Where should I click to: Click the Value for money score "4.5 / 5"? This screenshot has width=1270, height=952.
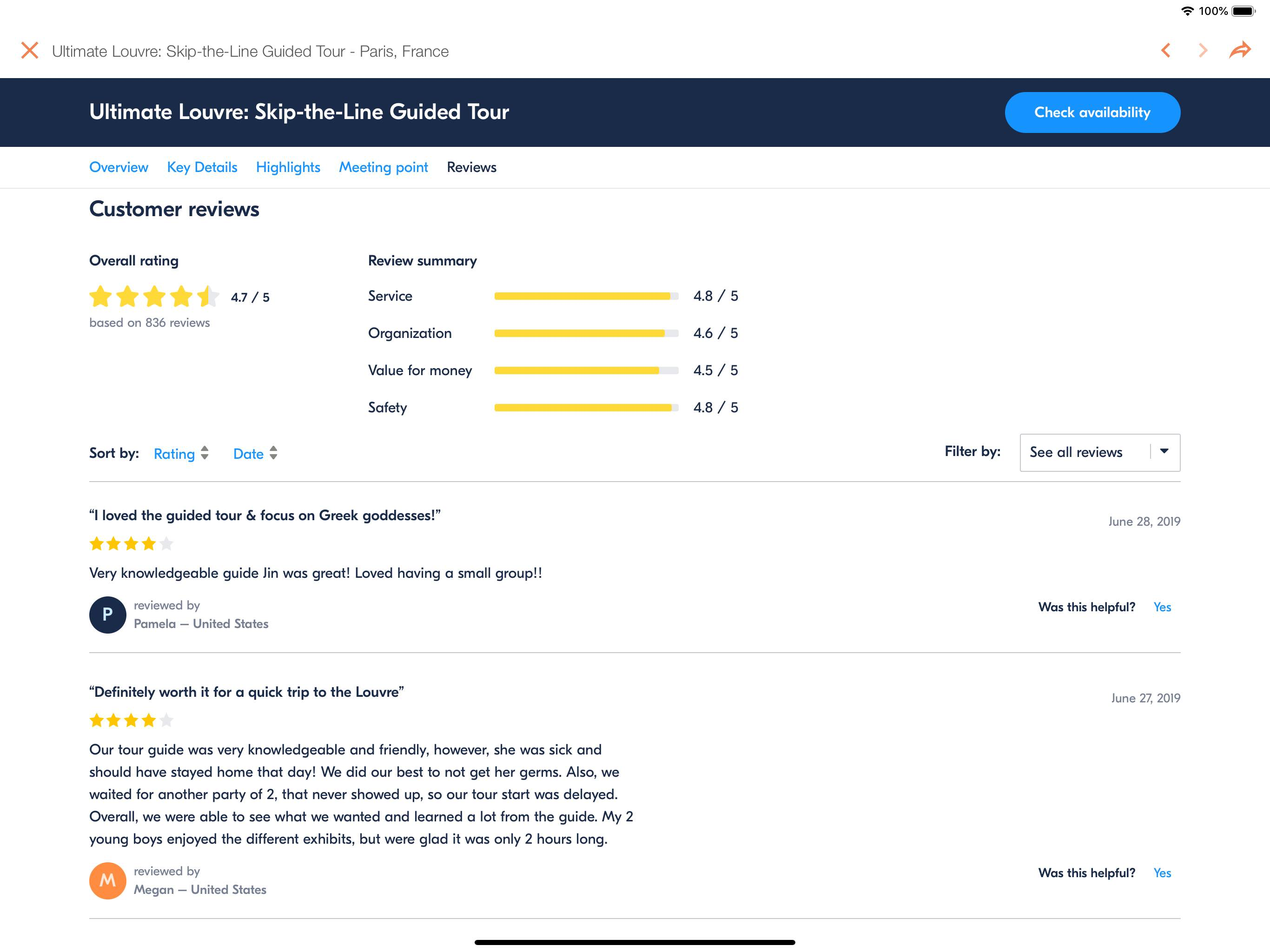click(716, 371)
